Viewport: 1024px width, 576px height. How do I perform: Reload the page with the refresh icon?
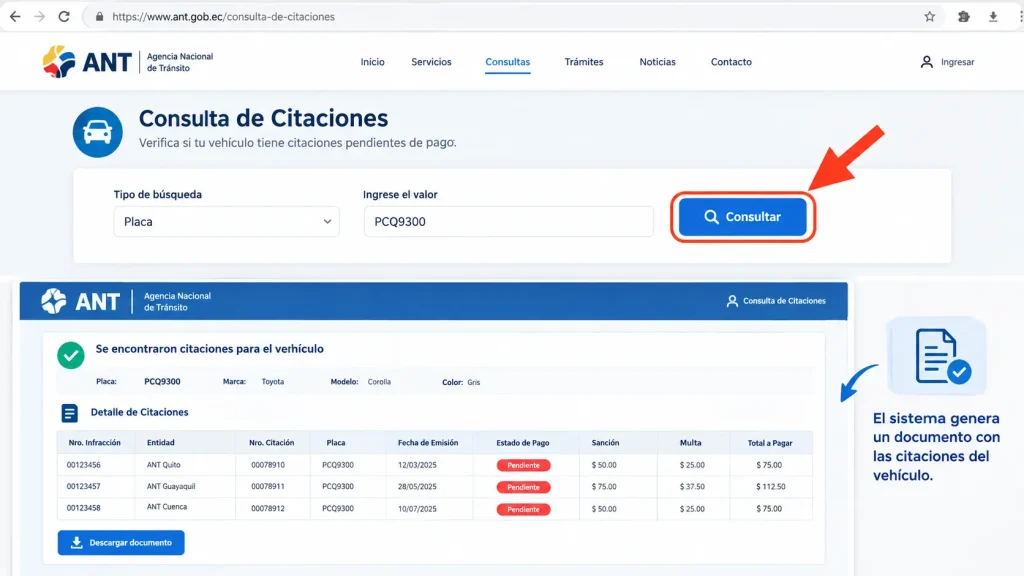pos(64,17)
